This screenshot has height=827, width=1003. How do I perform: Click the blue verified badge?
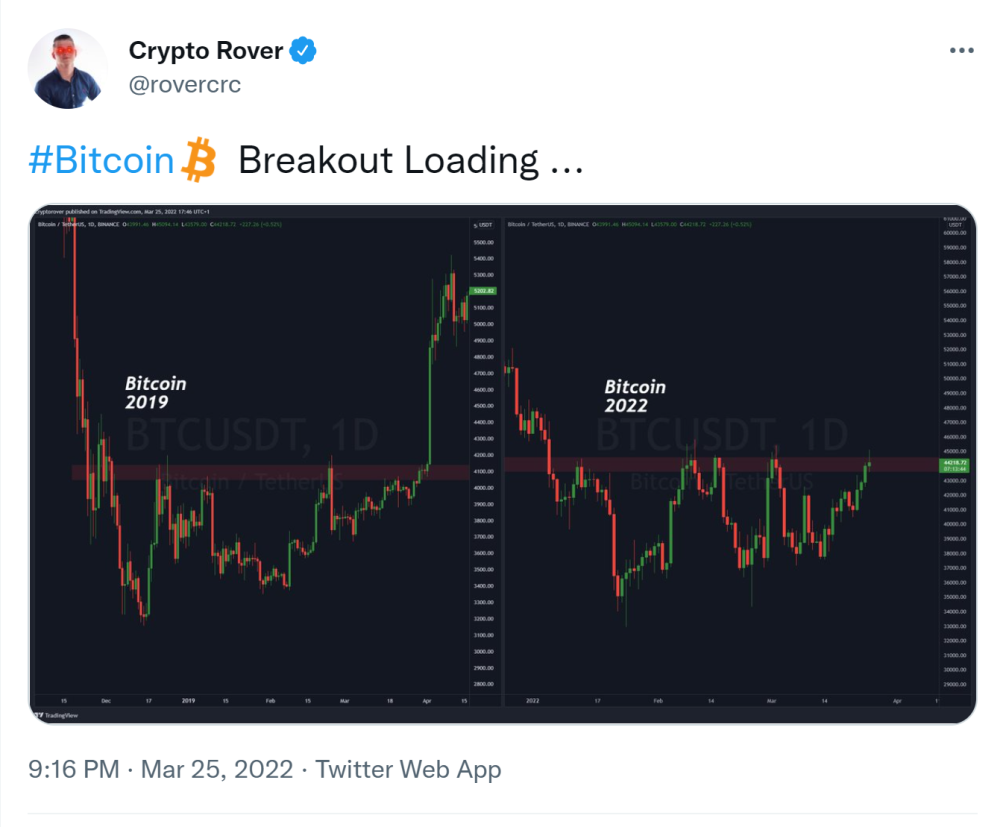pos(303,51)
